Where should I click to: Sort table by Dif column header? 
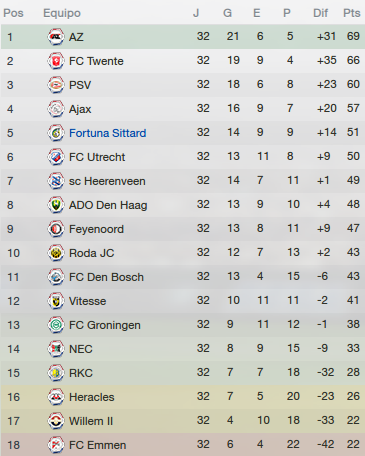coord(320,13)
